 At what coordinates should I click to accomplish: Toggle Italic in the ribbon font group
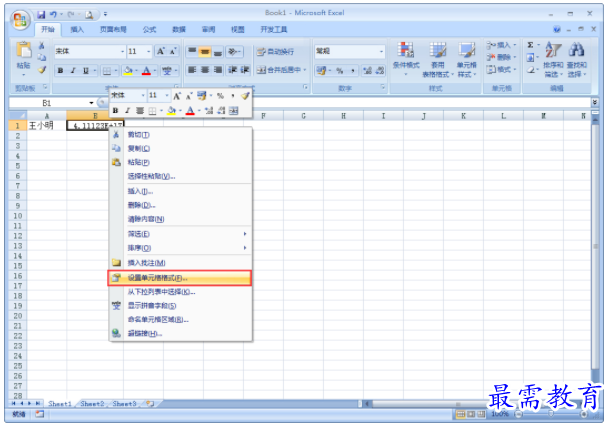pyautogui.click(x=73, y=71)
